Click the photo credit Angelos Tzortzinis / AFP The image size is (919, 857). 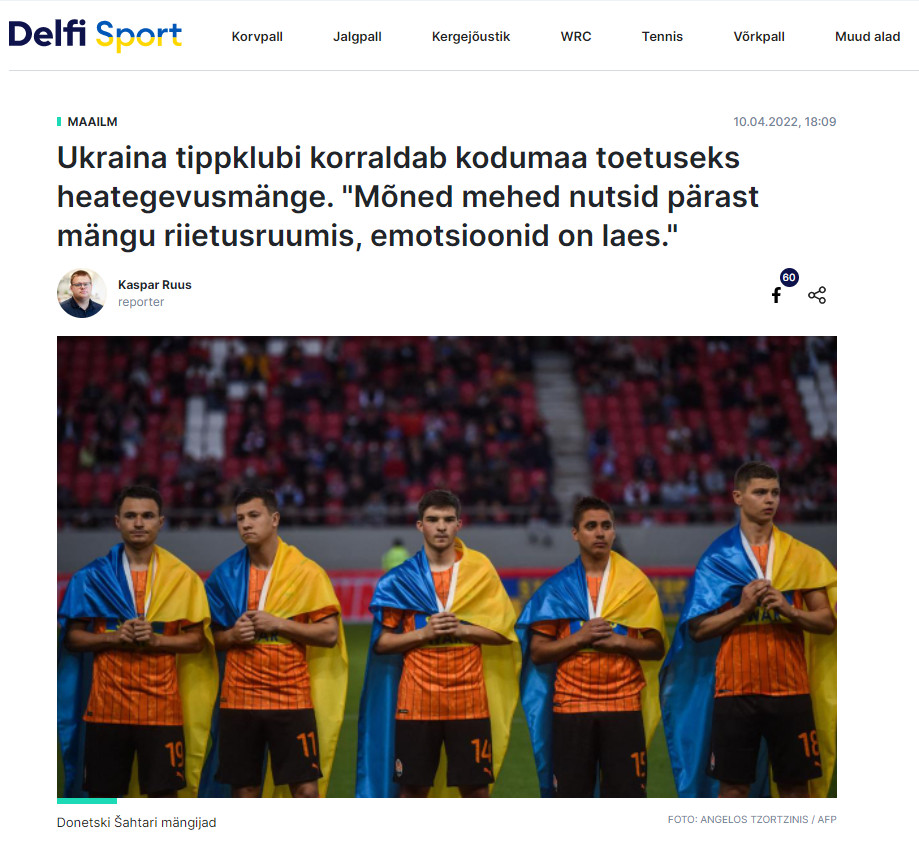(752, 819)
